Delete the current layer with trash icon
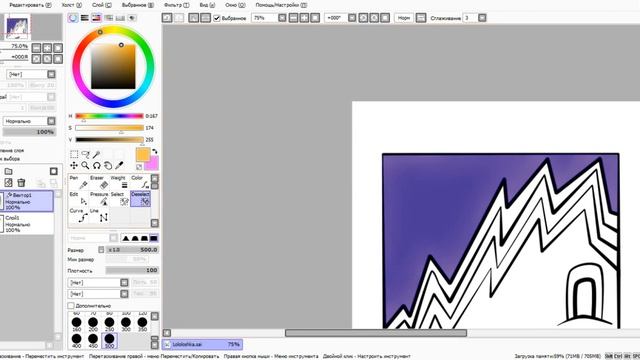640x360 pixels. tap(21, 183)
